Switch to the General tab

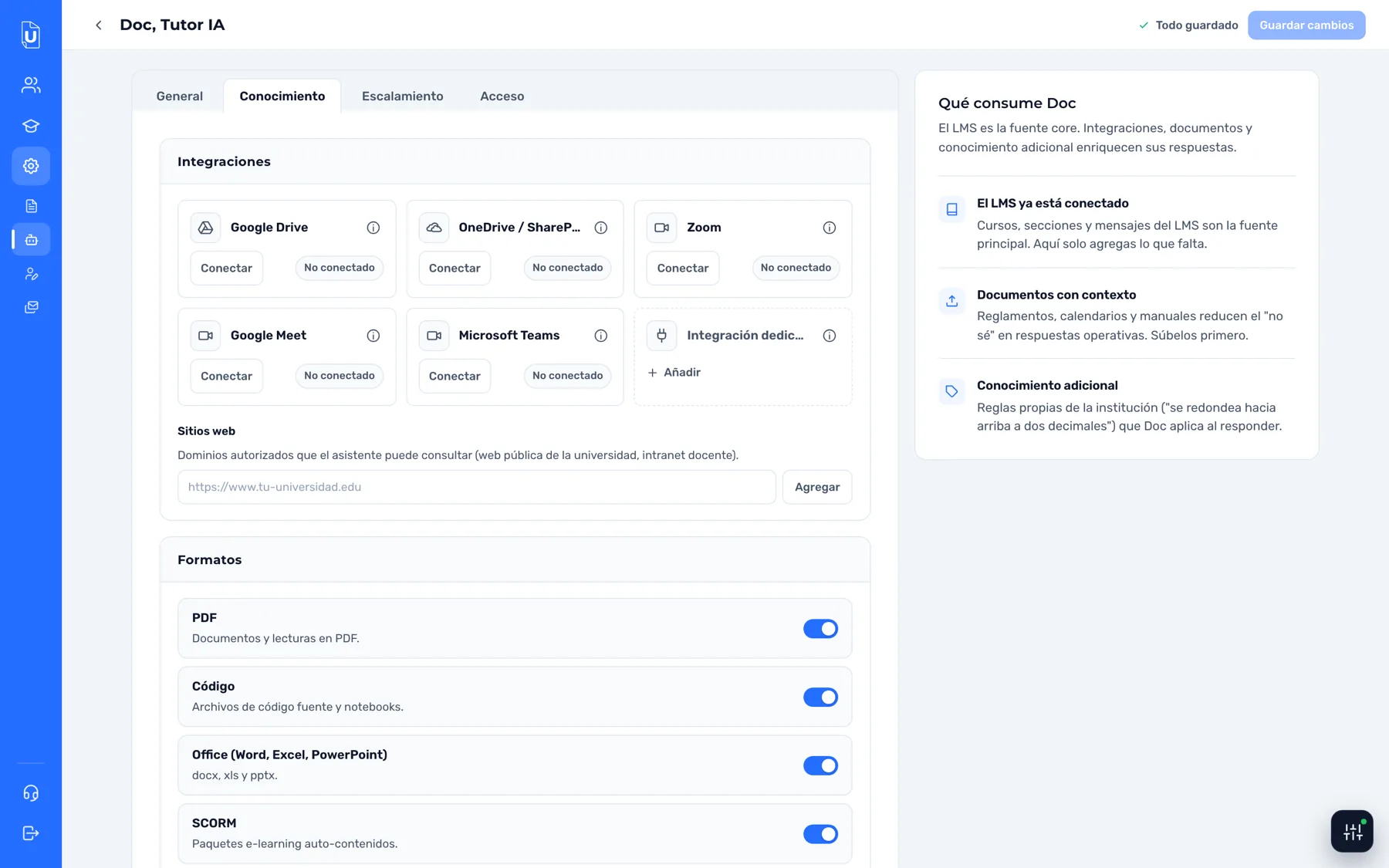180,96
